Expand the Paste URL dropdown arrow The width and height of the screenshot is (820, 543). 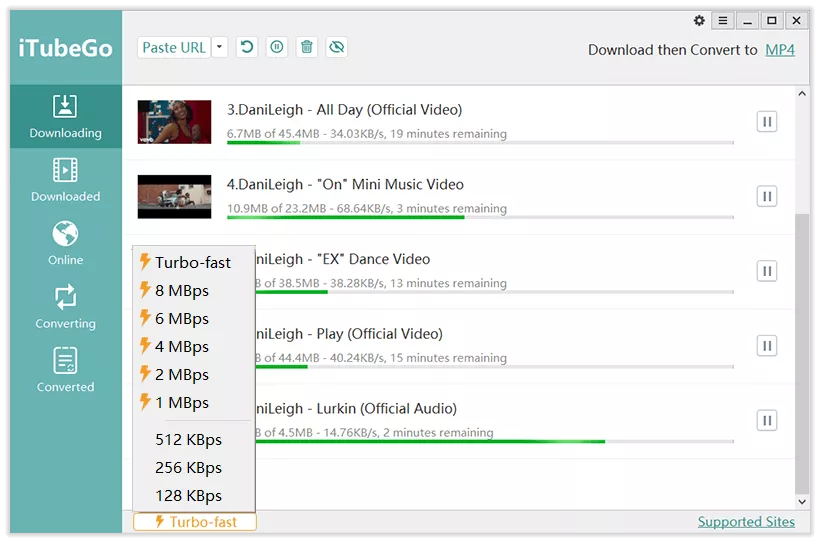pos(220,47)
